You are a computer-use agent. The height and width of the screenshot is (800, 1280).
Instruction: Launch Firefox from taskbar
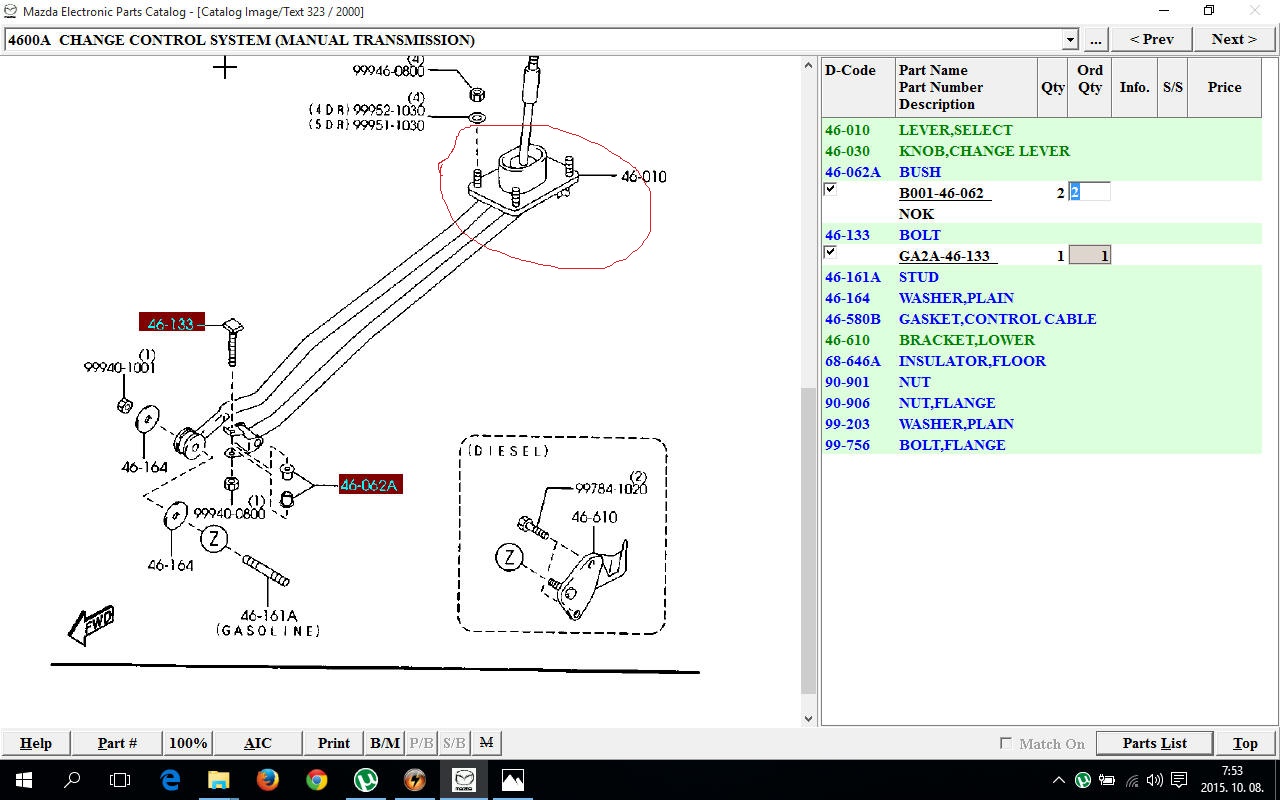click(267, 780)
